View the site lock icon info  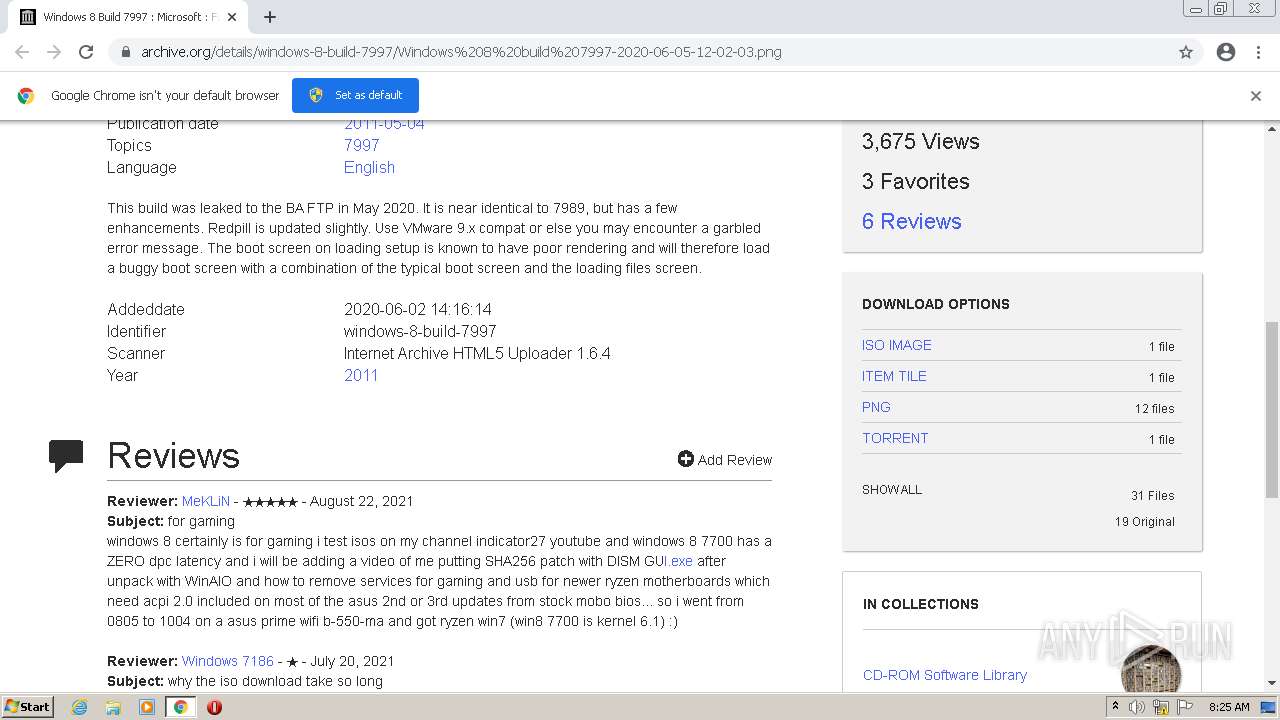(x=125, y=52)
